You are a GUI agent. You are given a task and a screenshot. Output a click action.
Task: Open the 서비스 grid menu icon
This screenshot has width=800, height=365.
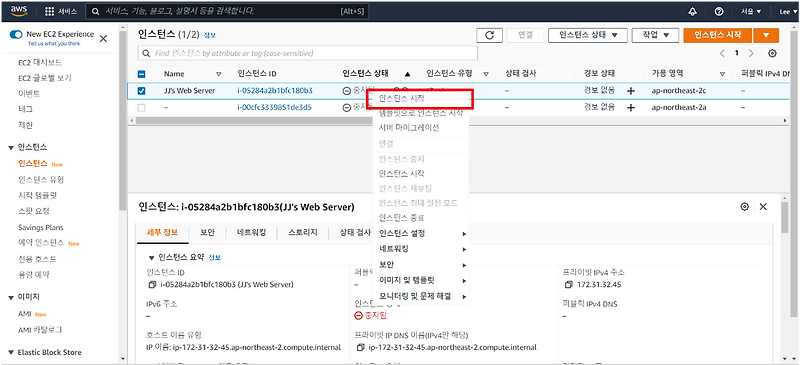pyautogui.click(x=49, y=11)
